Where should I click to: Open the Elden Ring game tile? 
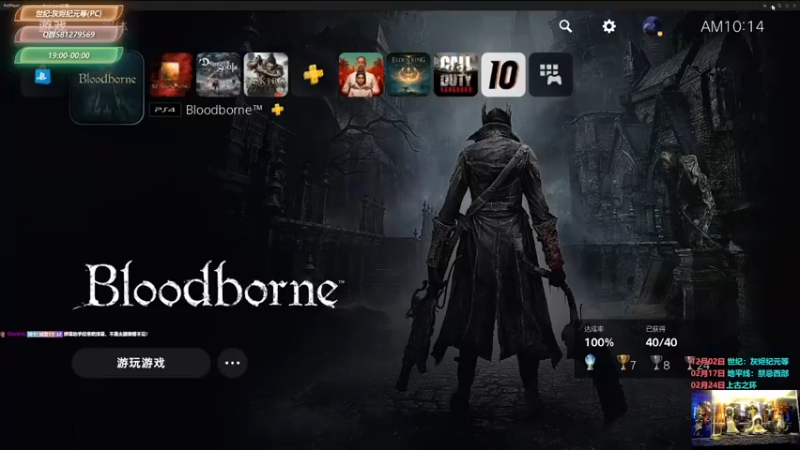(408, 74)
